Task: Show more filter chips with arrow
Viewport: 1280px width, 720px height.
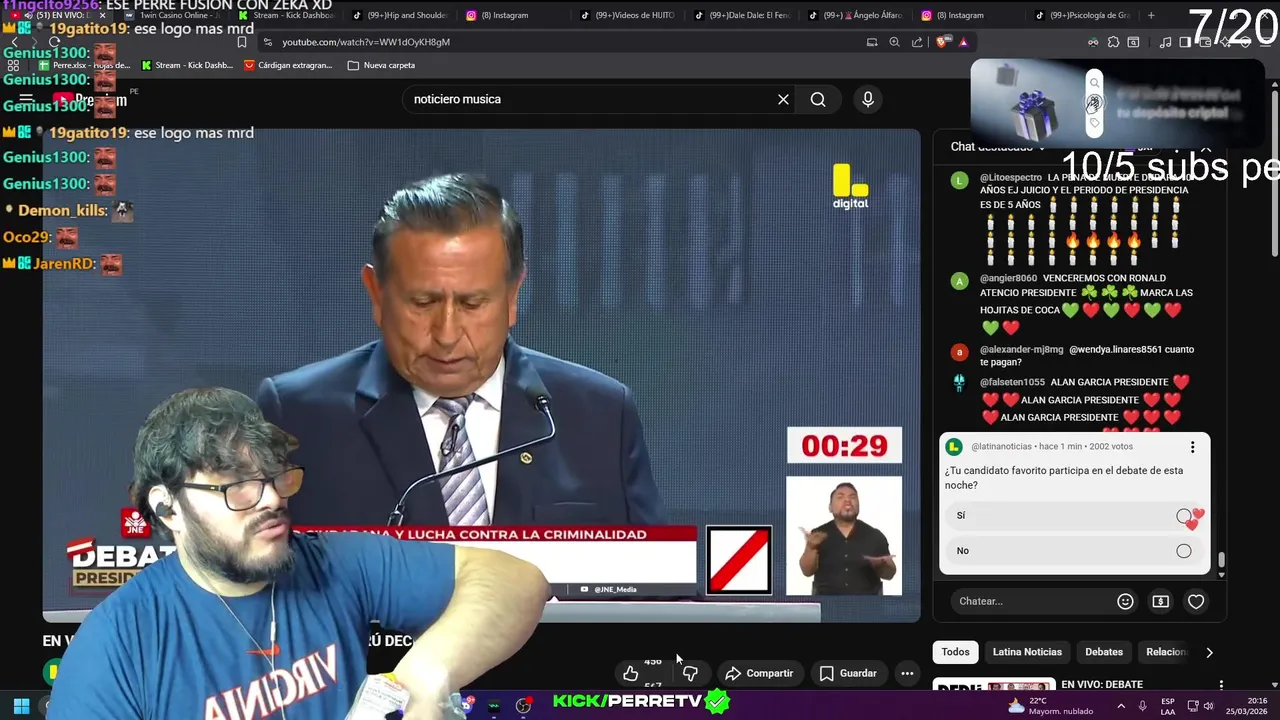Action: 1209,652
